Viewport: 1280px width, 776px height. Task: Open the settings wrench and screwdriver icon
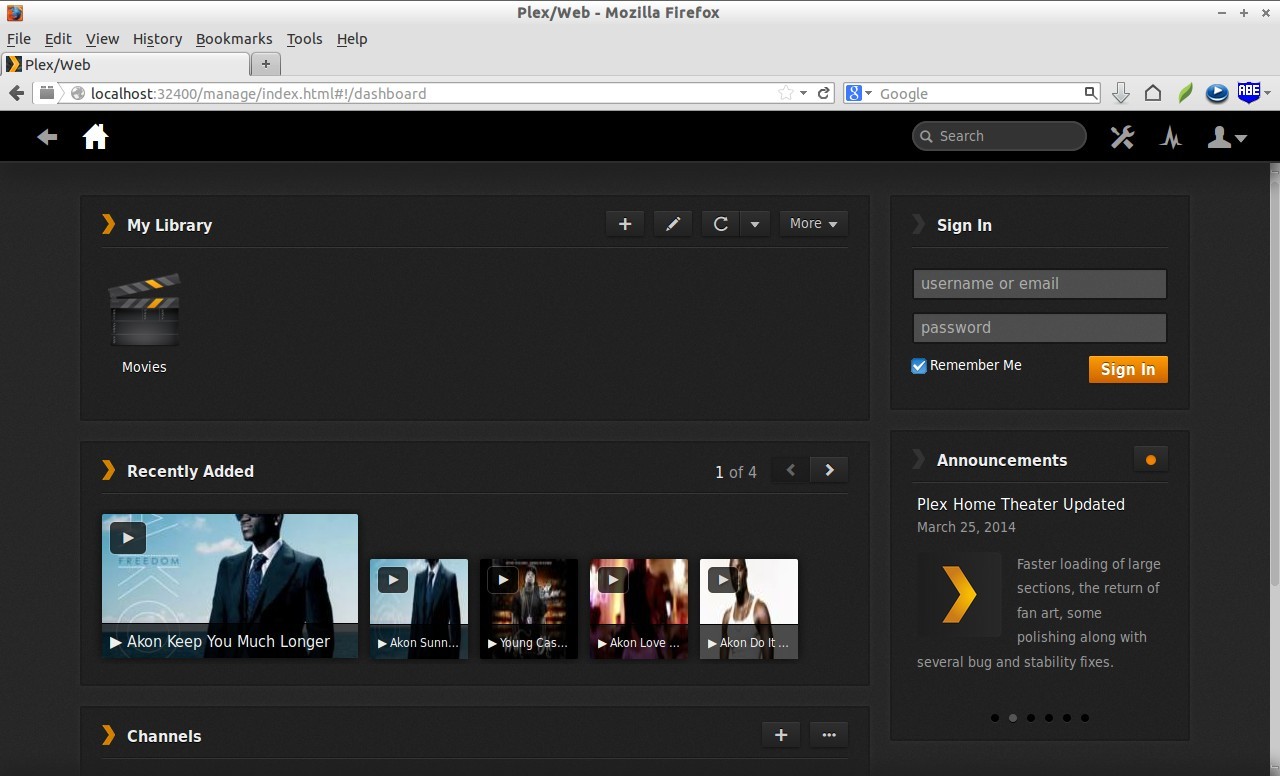tap(1122, 137)
